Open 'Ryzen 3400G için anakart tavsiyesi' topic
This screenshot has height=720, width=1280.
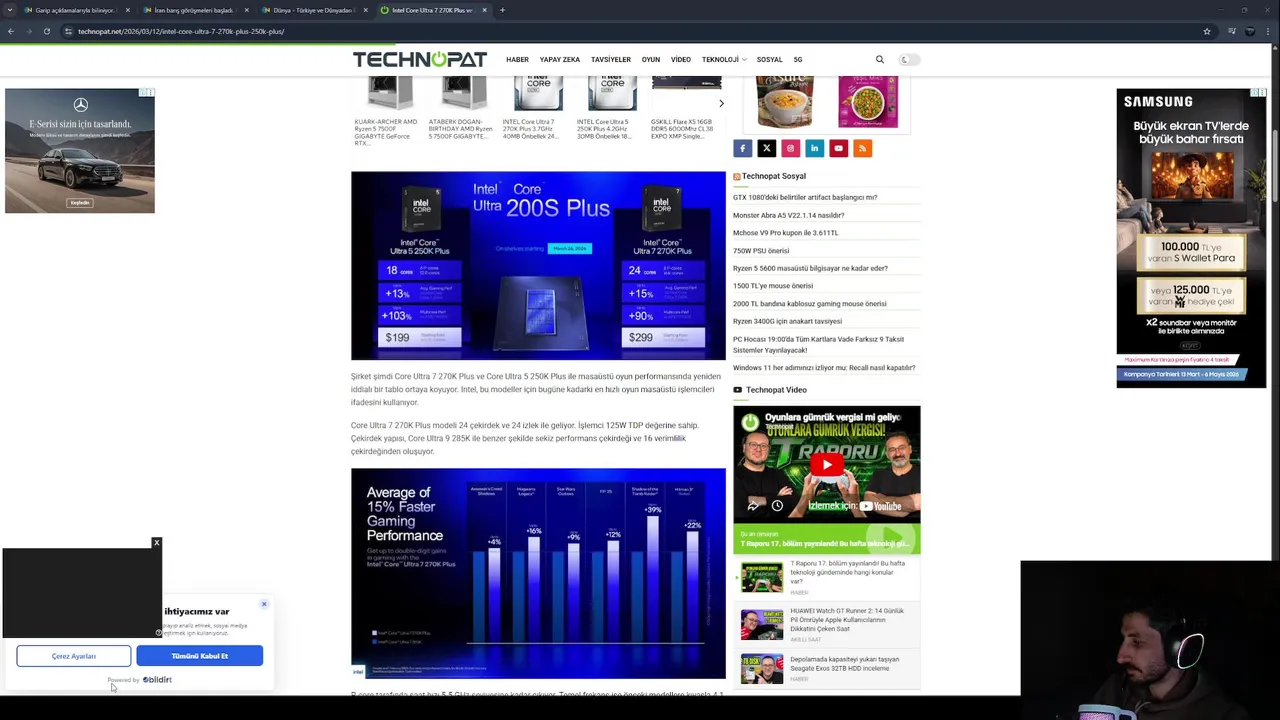pyautogui.click(x=787, y=321)
